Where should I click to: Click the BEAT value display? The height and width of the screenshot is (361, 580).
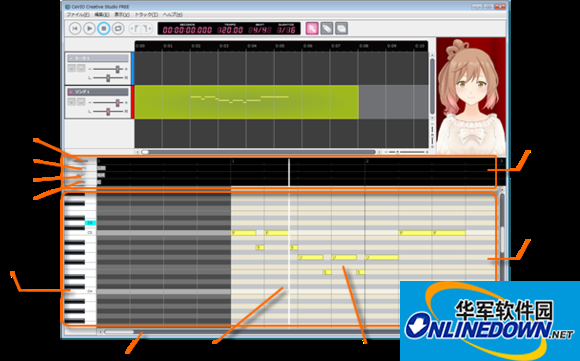point(260,30)
